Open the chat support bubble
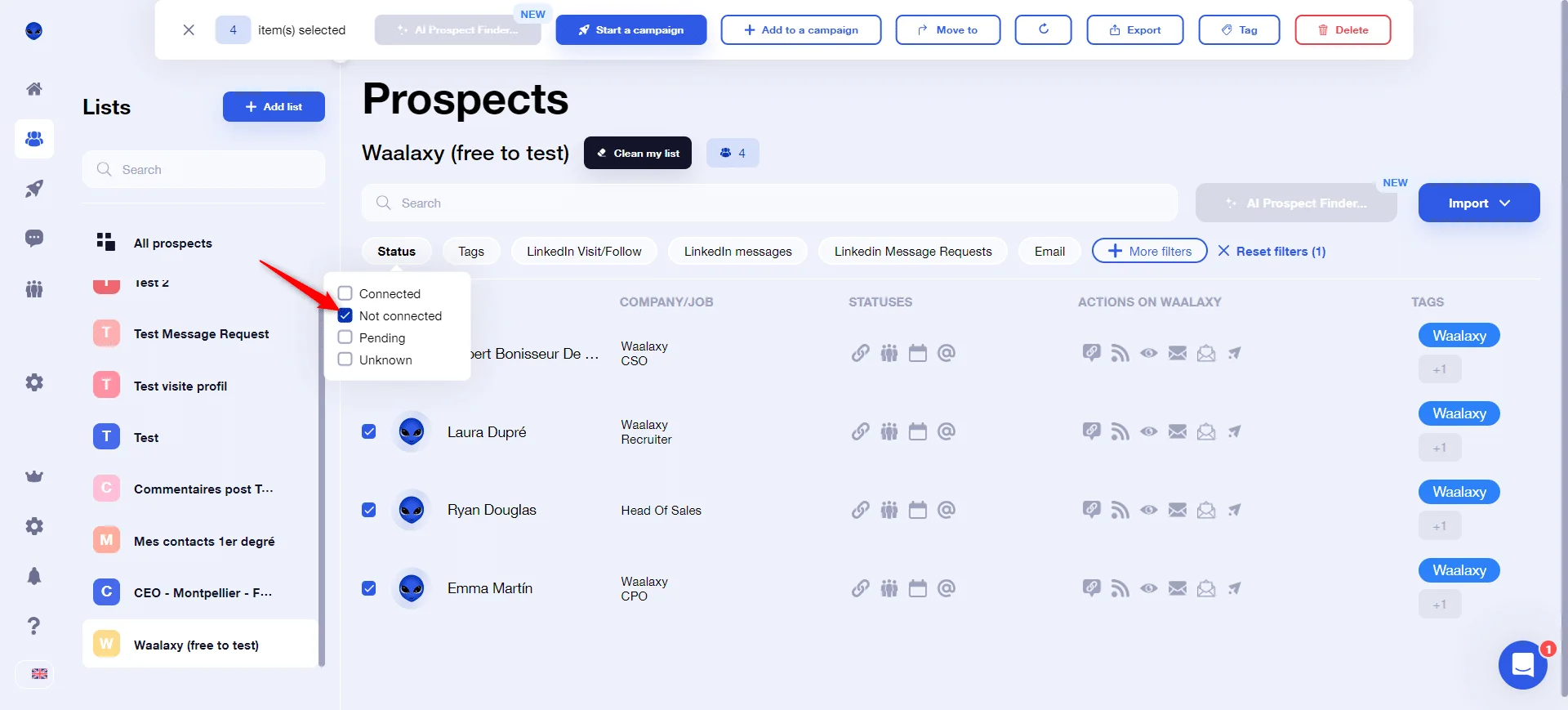Image resolution: width=1568 pixels, height=710 pixels. (x=1523, y=665)
